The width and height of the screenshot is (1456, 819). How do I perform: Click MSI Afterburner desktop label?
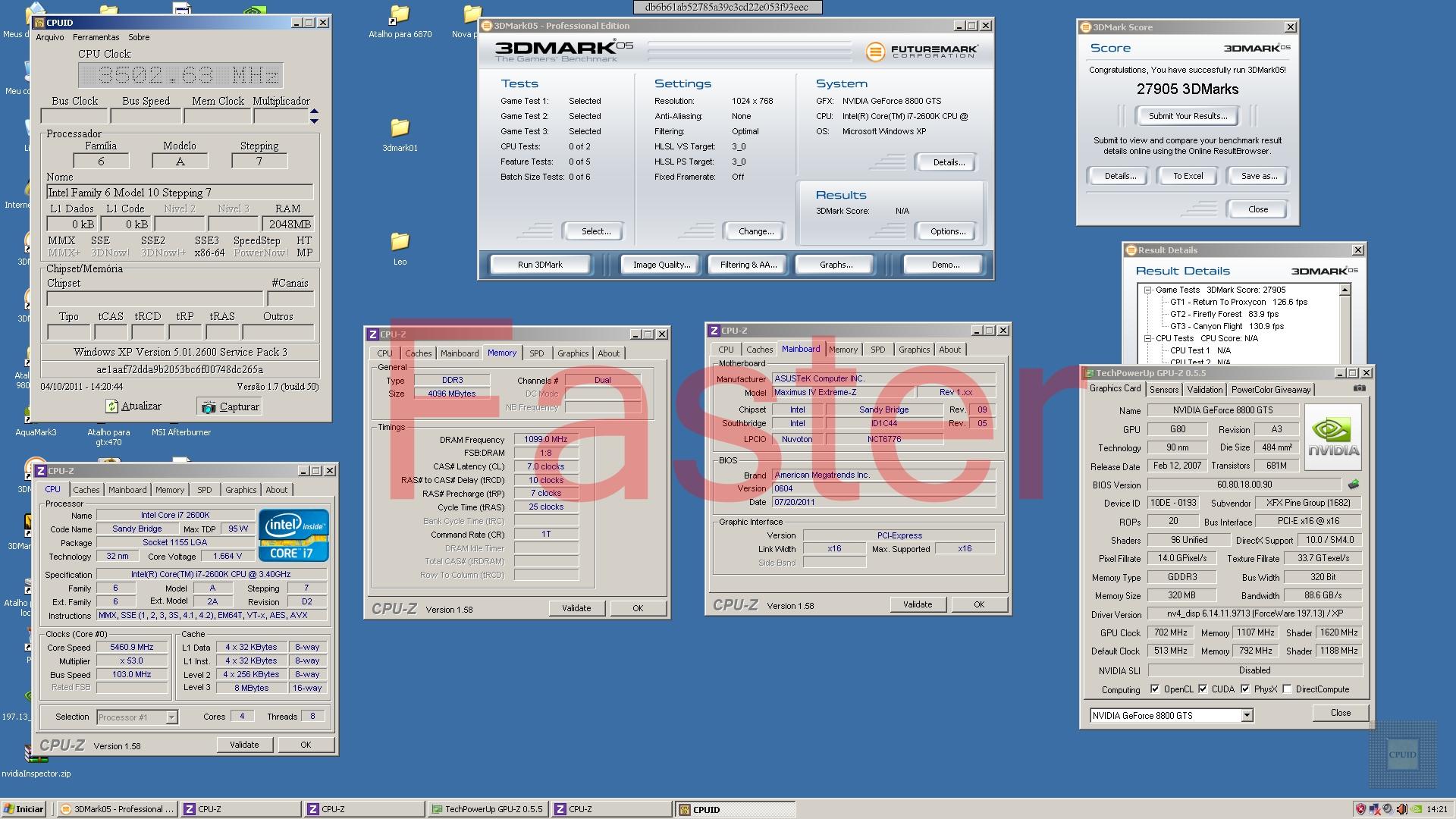tap(181, 432)
